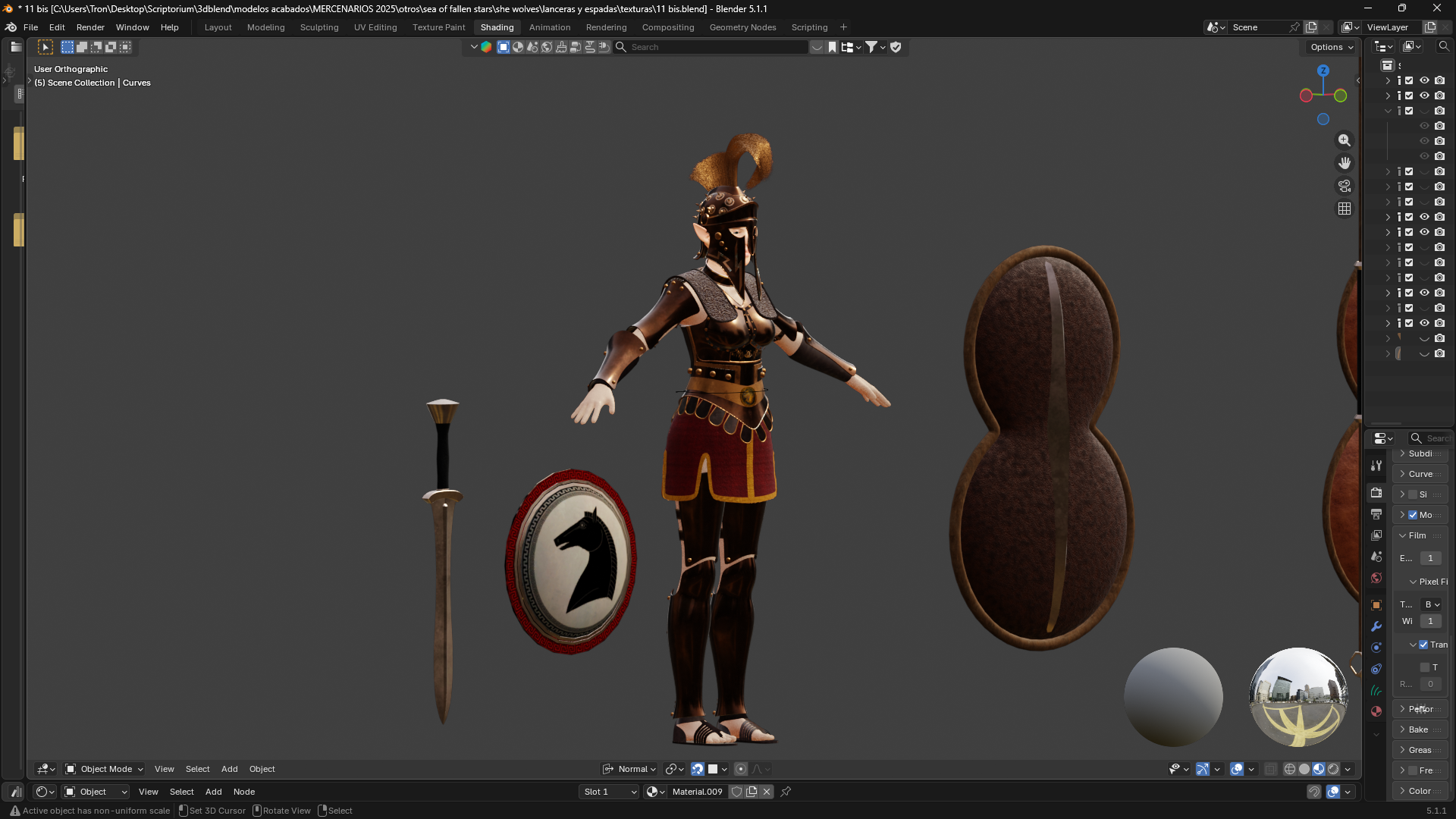
Task: Open the Modifiers wrench properties tab
Action: point(1376,626)
